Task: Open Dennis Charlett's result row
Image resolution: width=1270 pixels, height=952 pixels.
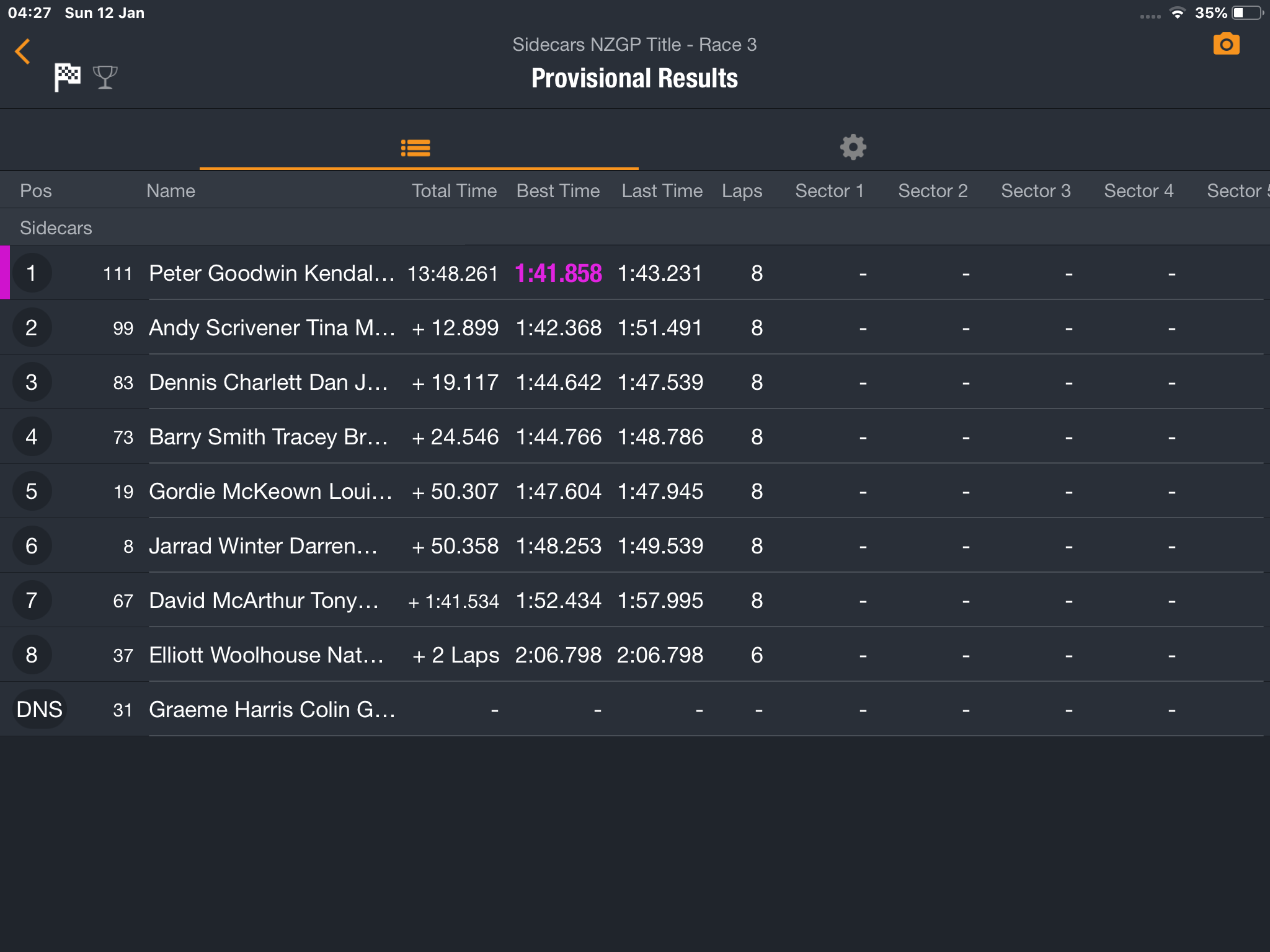Action: (x=635, y=382)
